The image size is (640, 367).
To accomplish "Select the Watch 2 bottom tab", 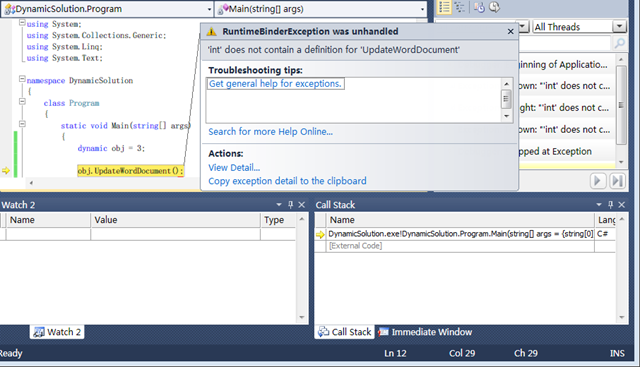I will [57, 332].
